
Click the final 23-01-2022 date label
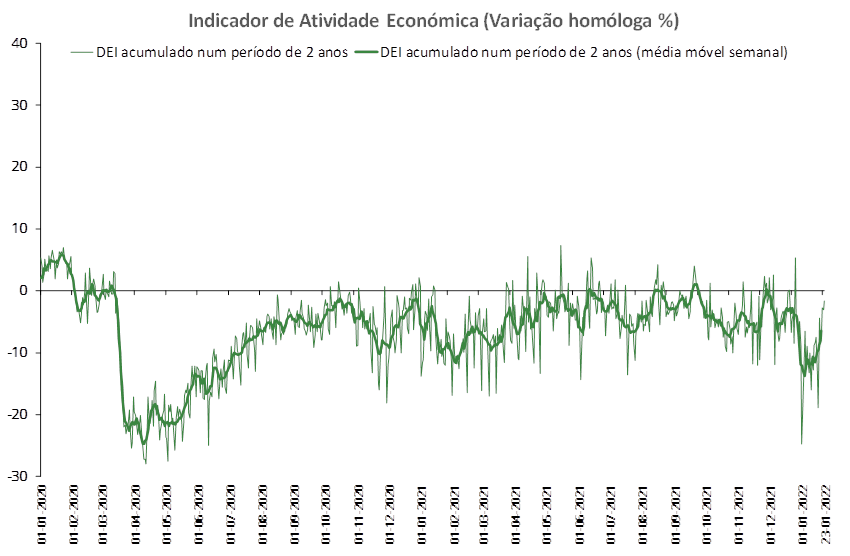(825, 514)
